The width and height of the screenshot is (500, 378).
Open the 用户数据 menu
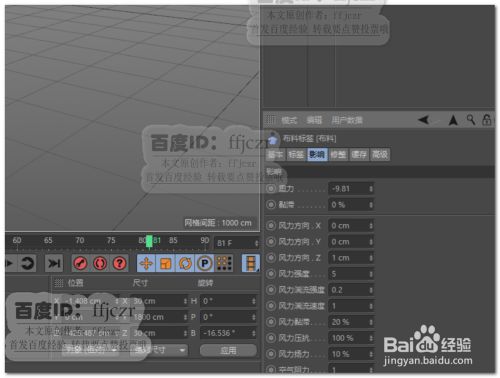coord(347,120)
